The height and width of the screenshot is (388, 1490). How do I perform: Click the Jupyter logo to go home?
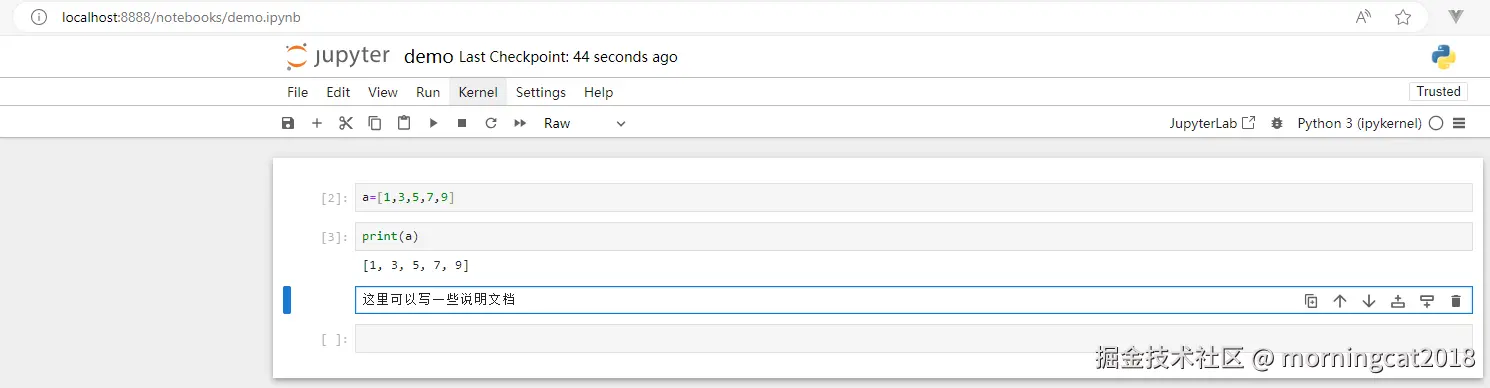[x=337, y=56]
